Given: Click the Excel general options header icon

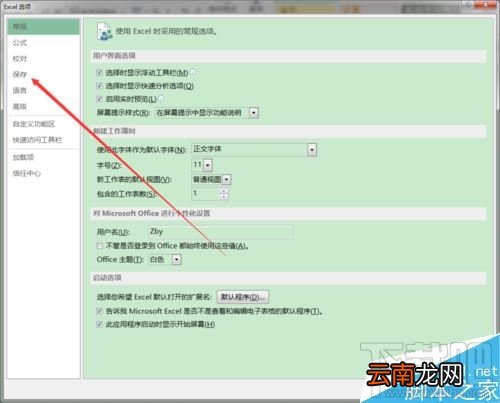Looking at the screenshot, I should (105, 32).
